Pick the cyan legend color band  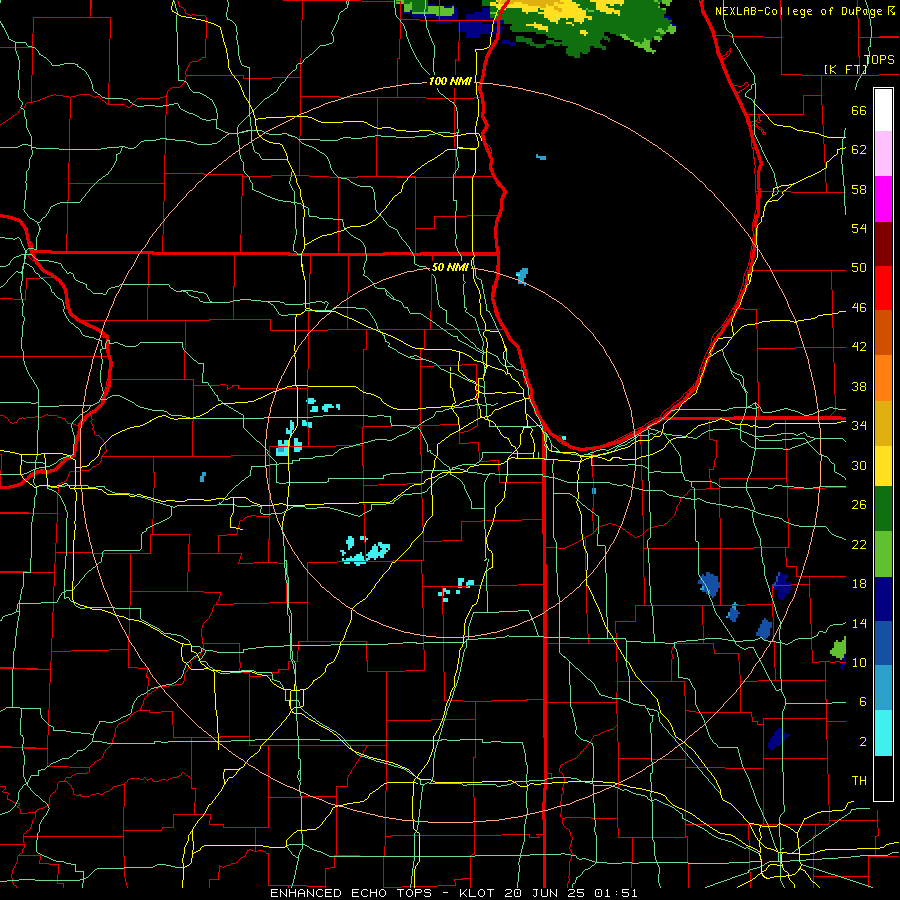pos(883,733)
